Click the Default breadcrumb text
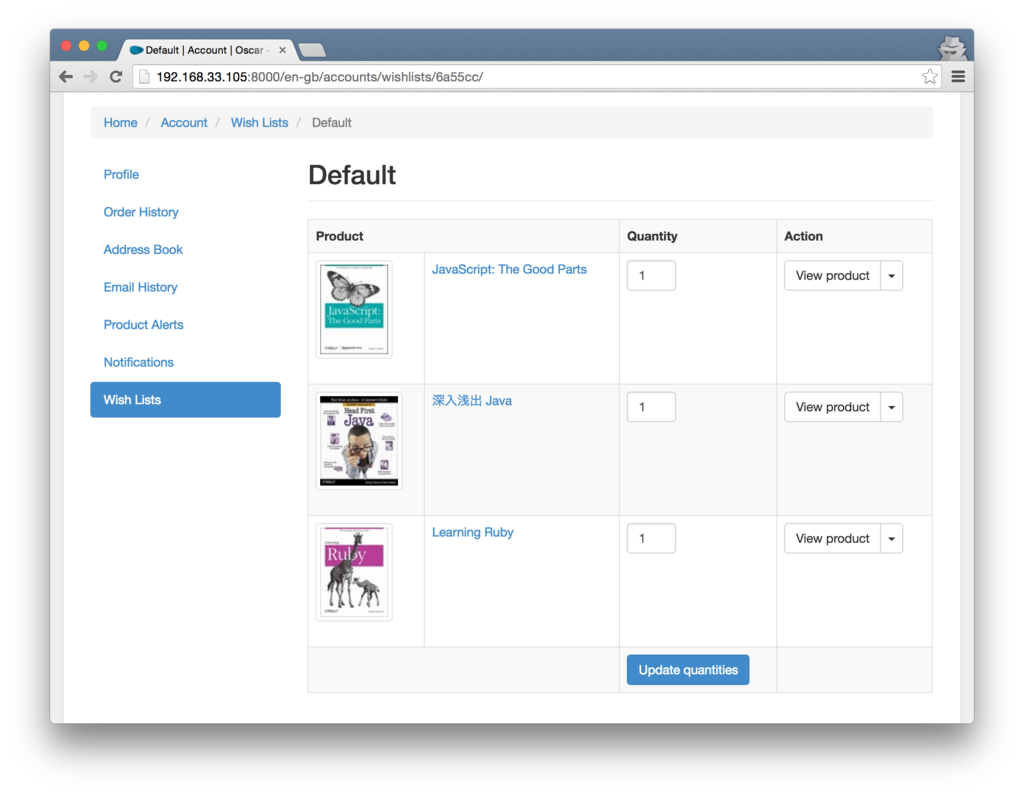This screenshot has width=1024, height=795. coord(331,123)
